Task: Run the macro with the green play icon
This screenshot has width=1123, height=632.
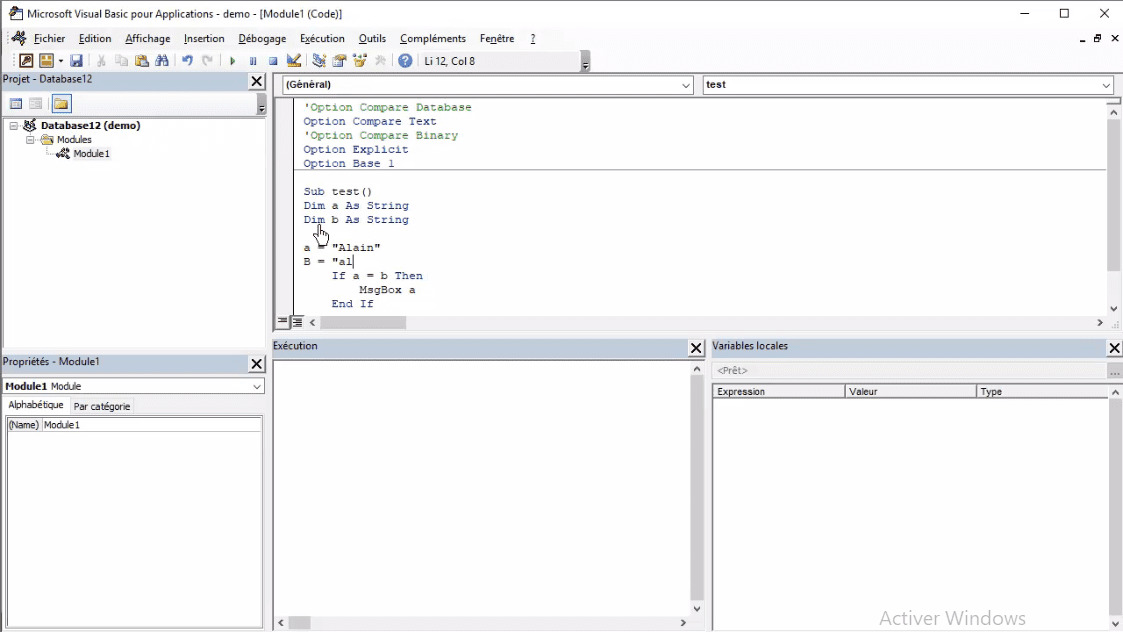Action: pos(232,61)
